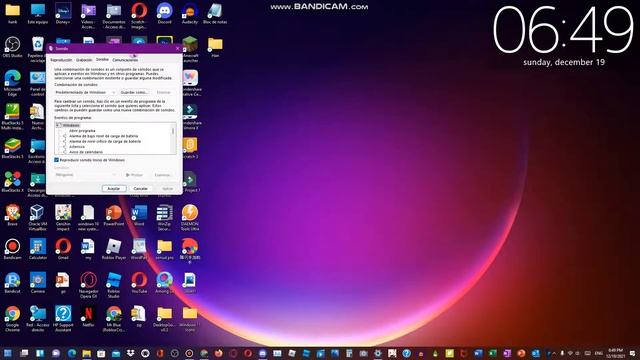640x360 pixels.
Task: Open the hank folder on desktop
Action: click(12, 13)
